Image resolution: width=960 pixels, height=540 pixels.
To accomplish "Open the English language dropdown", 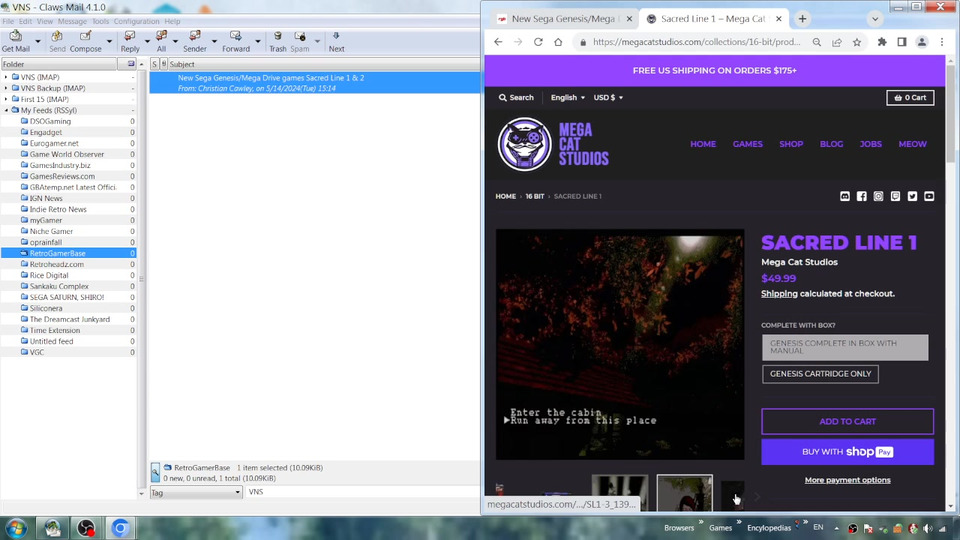I will 567,97.
